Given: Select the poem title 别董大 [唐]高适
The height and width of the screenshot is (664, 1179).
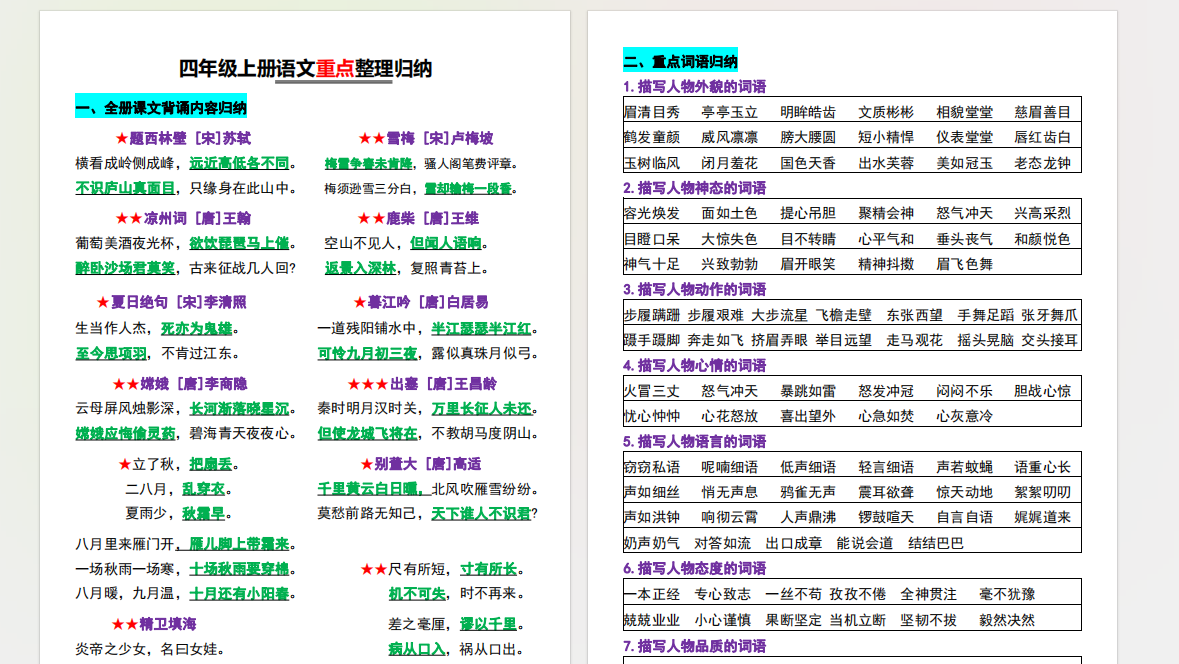Looking at the screenshot, I should click(428, 465).
